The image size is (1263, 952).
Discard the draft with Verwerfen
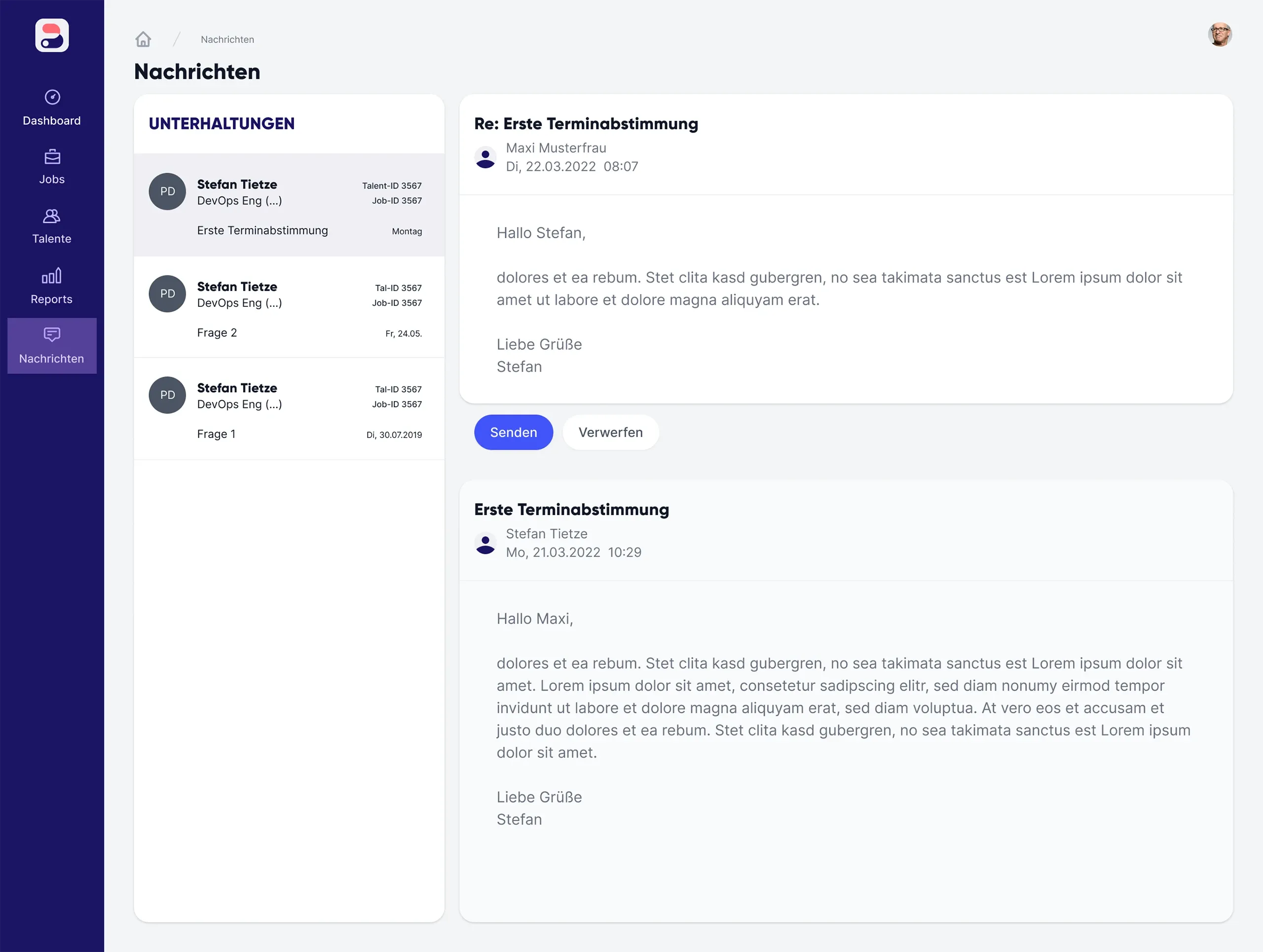coord(610,432)
